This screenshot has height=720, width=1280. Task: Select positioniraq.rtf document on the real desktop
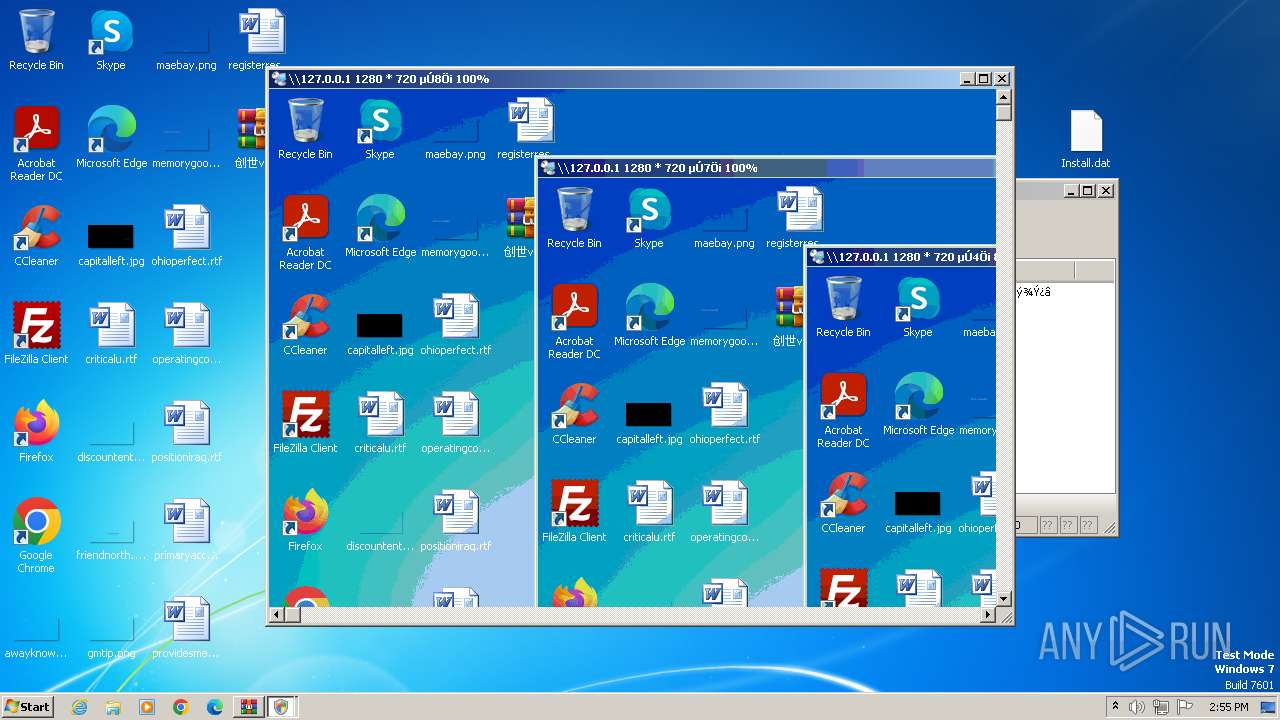coord(187,432)
